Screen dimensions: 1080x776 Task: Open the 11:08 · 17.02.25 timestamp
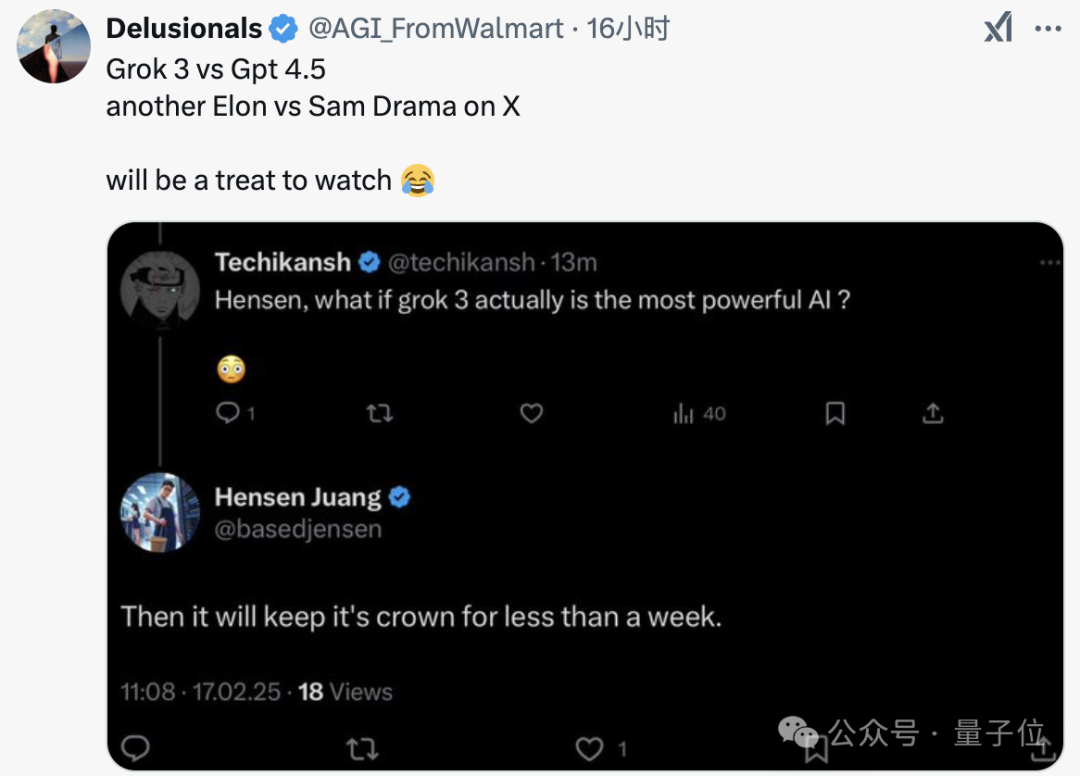(200, 691)
